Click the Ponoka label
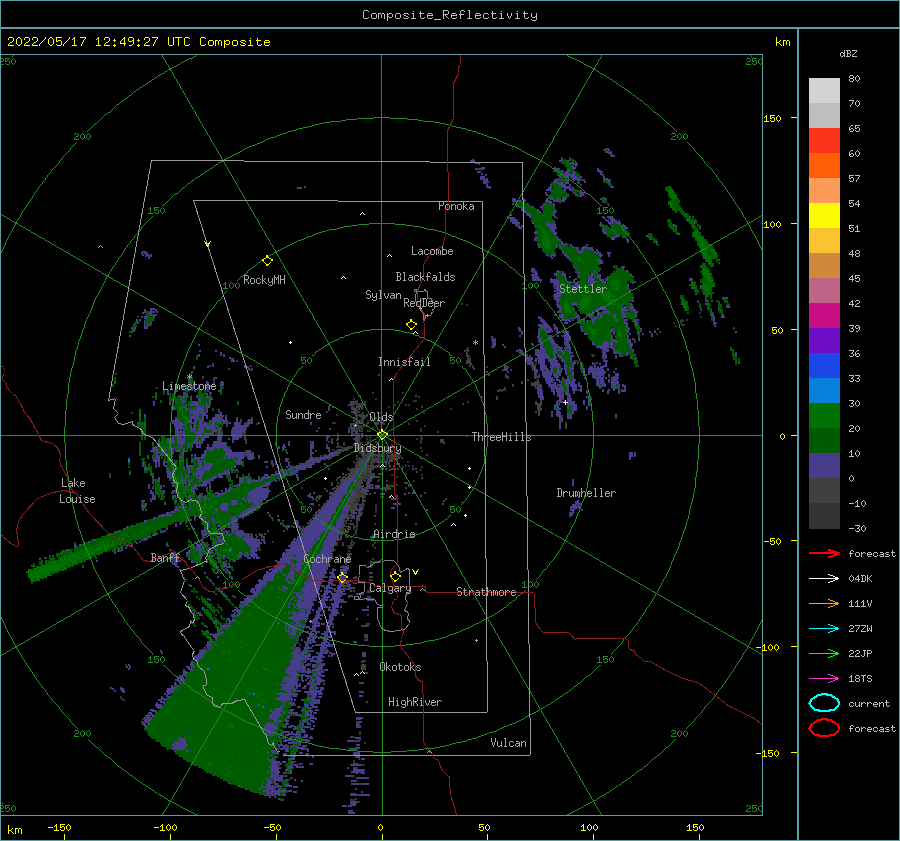Image resolution: width=900 pixels, height=841 pixels. coord(456,206)
